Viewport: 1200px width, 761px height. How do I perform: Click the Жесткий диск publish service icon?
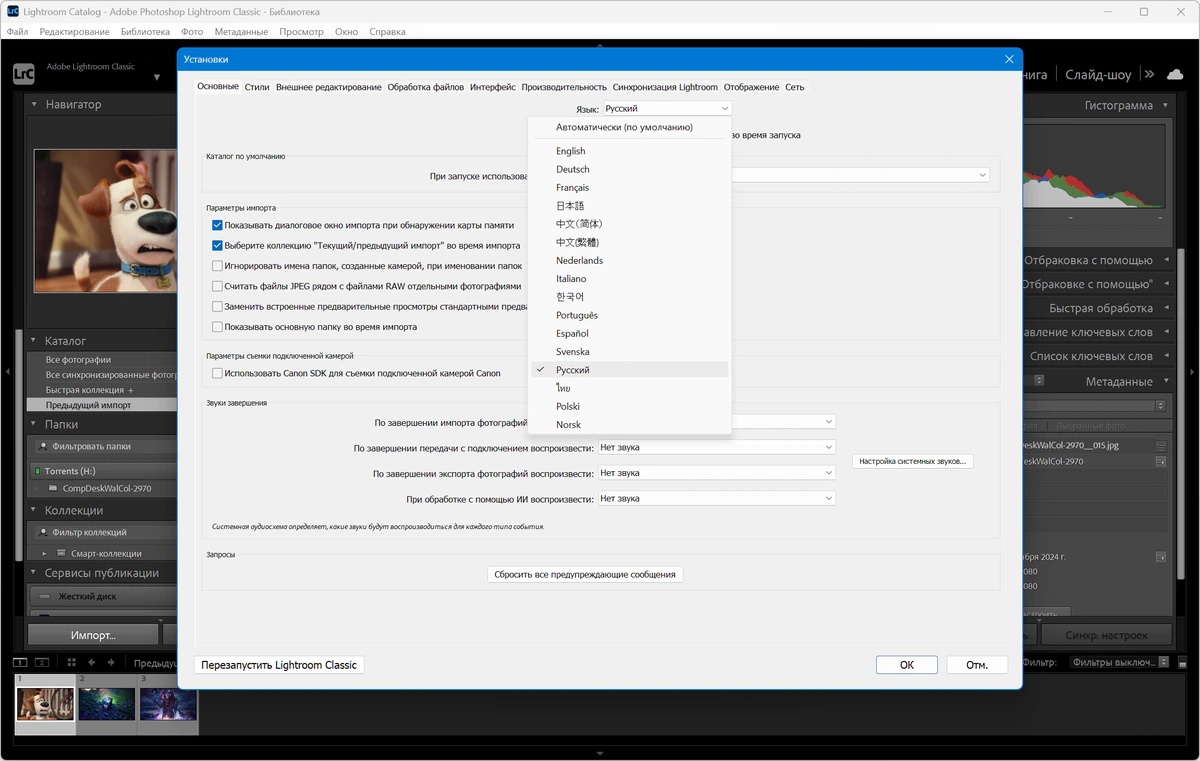pos(46,596)
